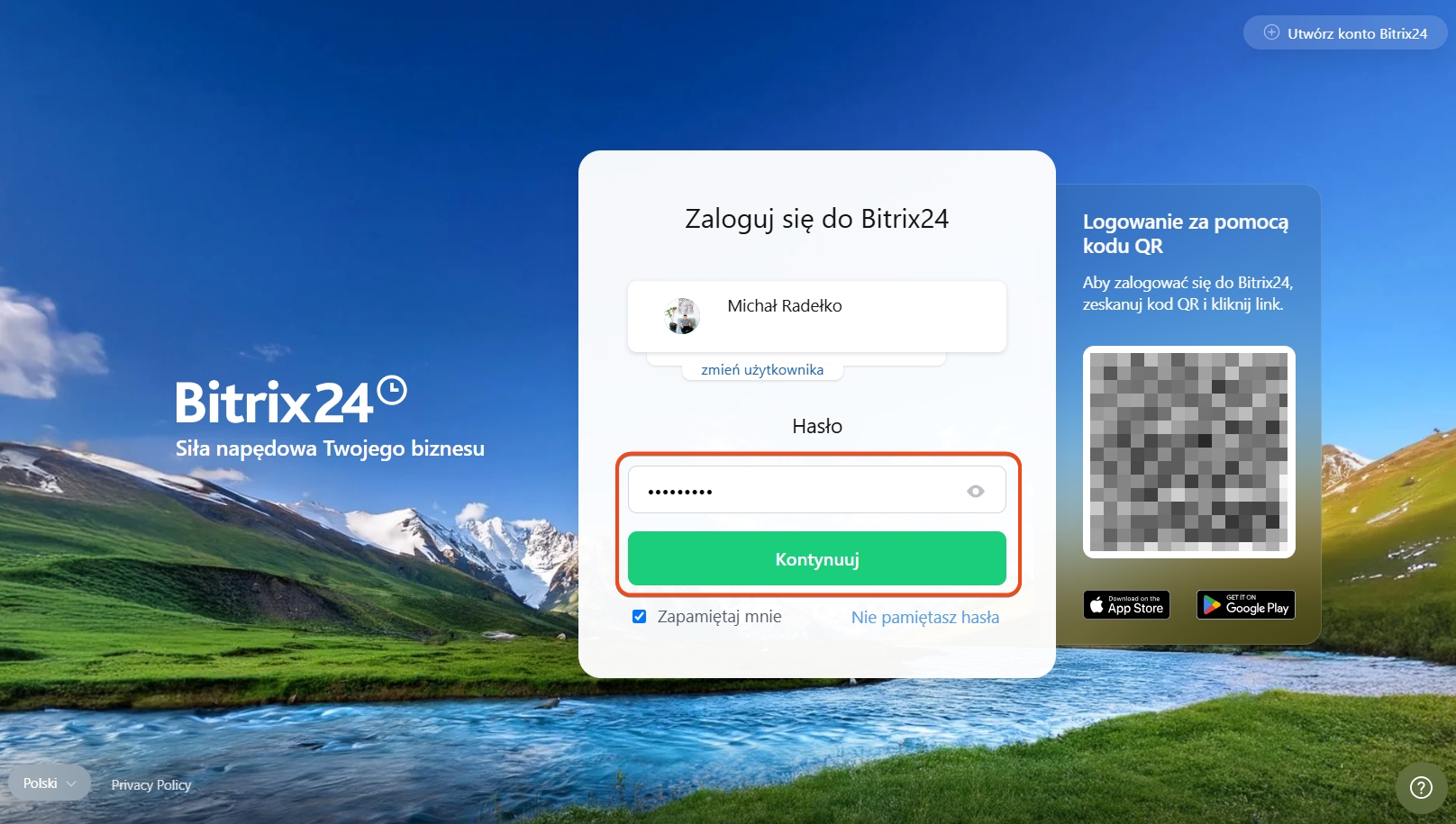Open the App Store download badge
1456x824 pixels.
pyautogui.click(x=1126, y=604)
